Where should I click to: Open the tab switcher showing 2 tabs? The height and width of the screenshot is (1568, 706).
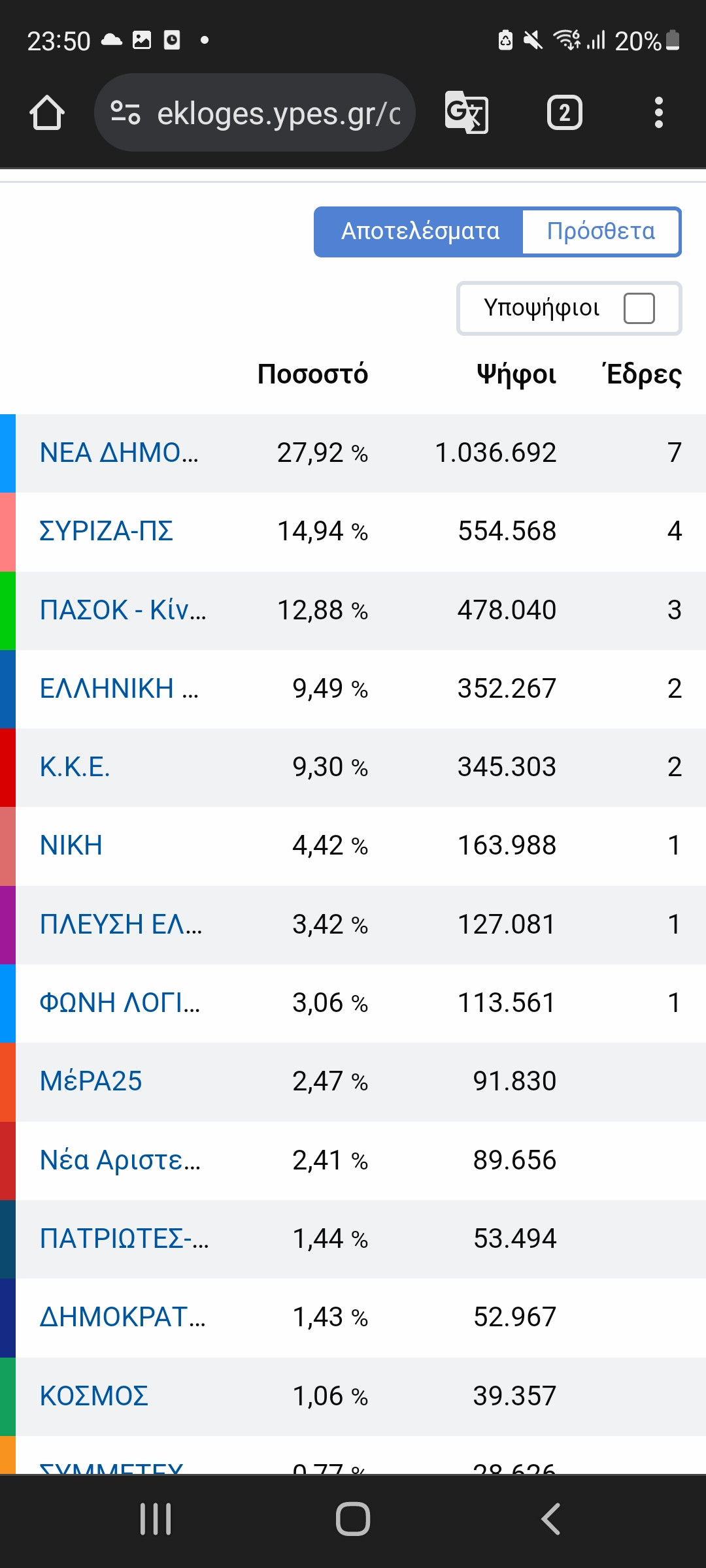pos(564,113)
